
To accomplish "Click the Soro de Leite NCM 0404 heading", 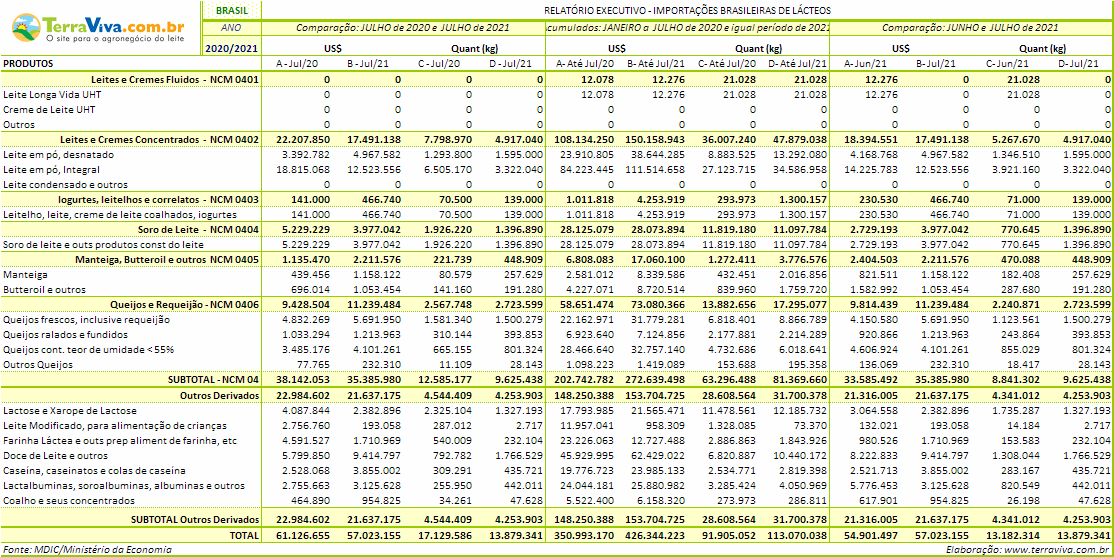I will point(198,229).
